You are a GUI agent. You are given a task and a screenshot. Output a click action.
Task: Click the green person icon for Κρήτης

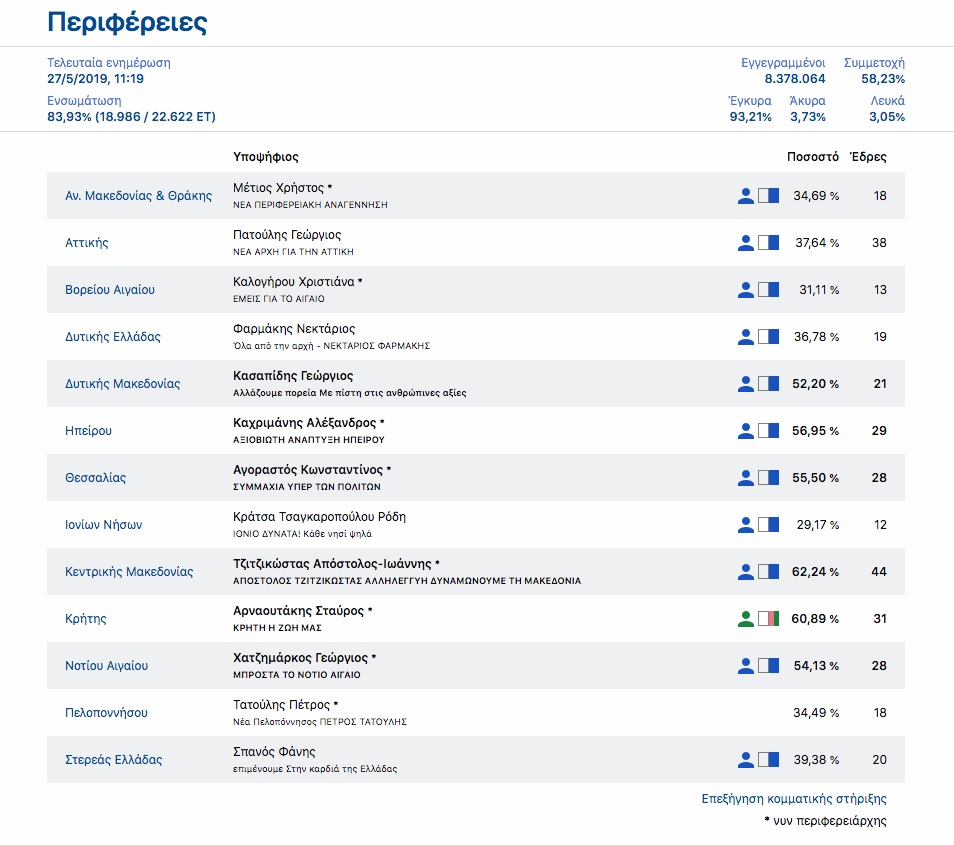pyautogui.click(x=745, y=619)
